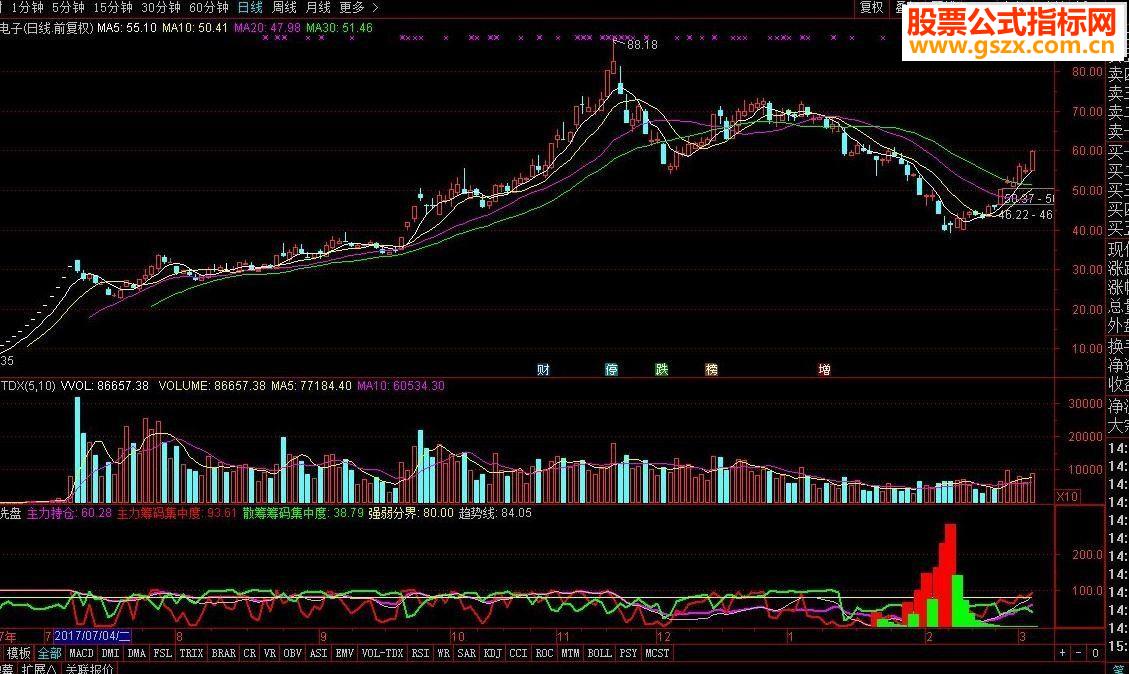
Task: Apply the DMI indicator
Action: click(110, 653)
